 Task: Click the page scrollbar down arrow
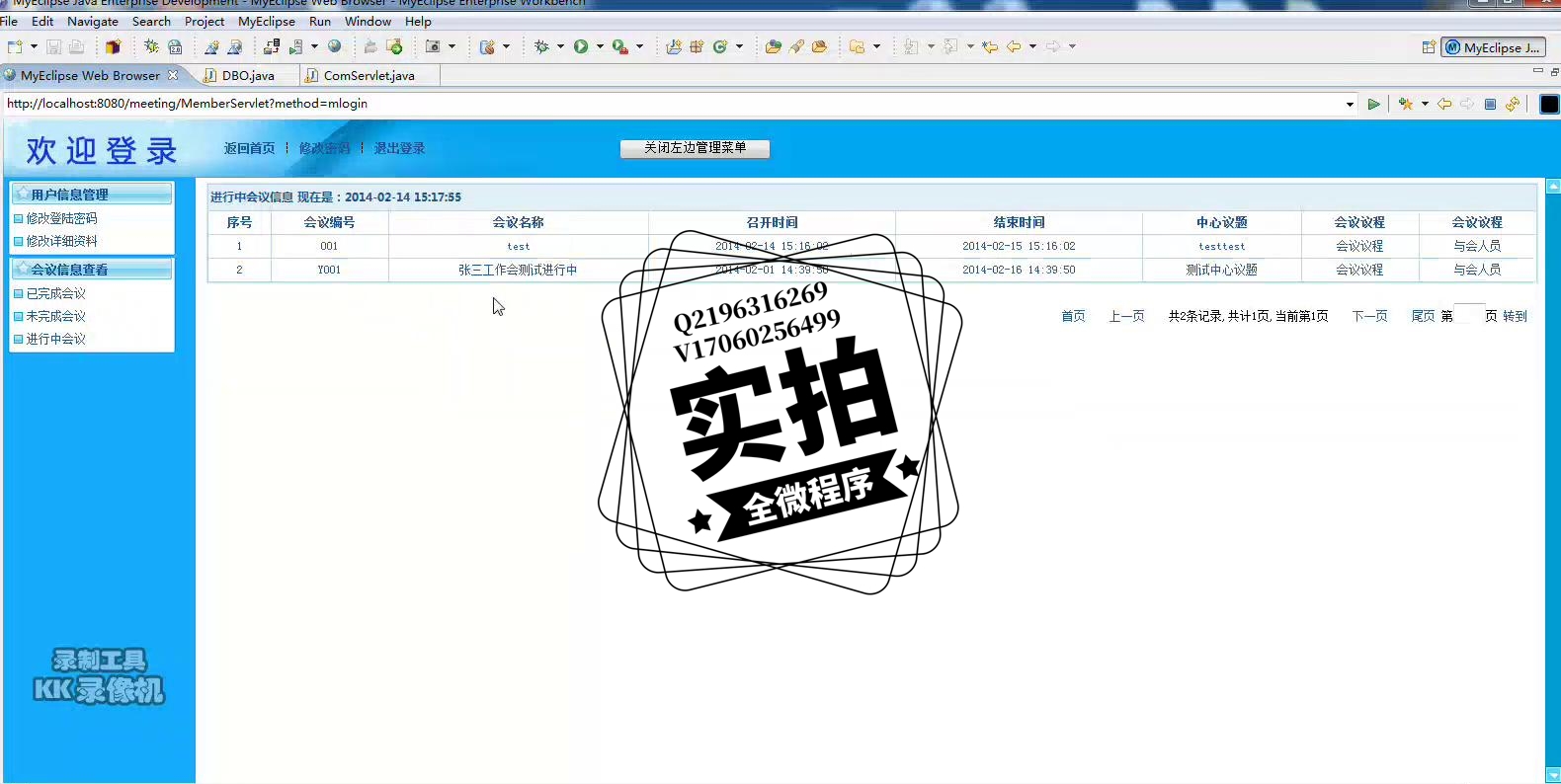pos(1553,775)
